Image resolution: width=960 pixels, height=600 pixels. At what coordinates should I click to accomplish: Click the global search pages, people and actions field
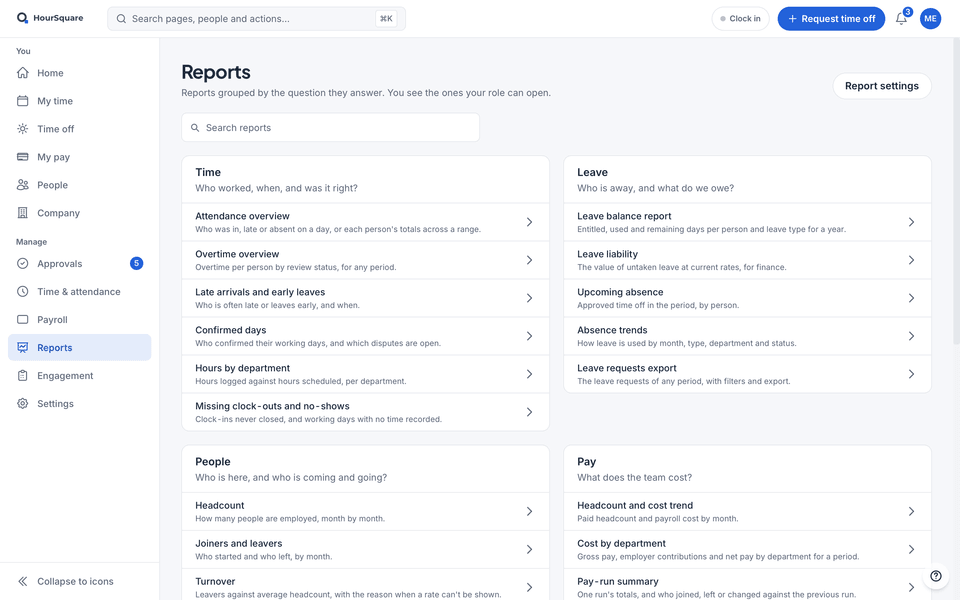(256, 18)
